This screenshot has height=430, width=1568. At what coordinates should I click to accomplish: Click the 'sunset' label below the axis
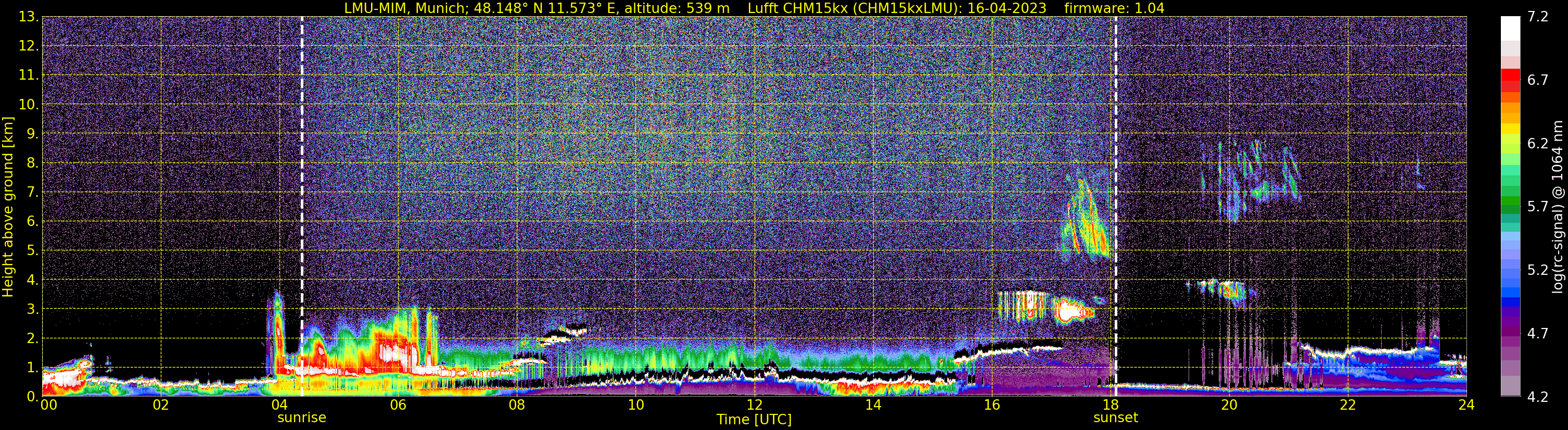(x=1116, y=417)
